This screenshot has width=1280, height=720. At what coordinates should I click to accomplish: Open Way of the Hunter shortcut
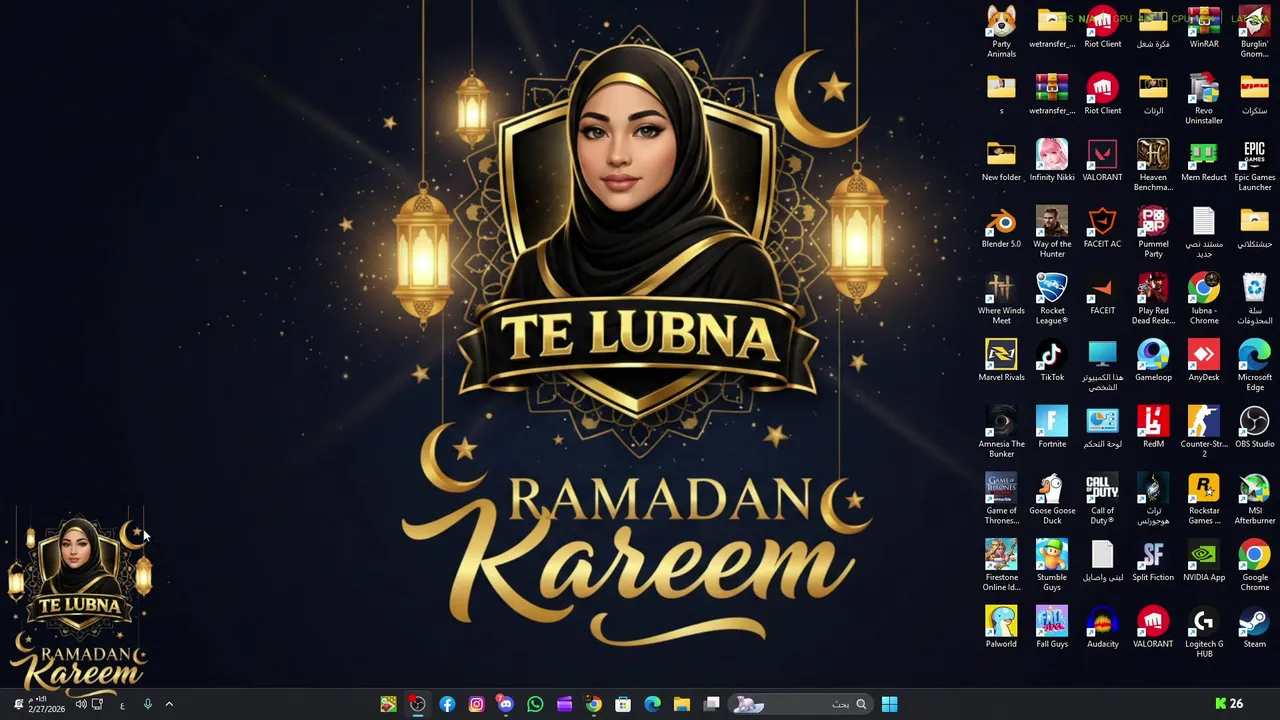point(1052,233)
